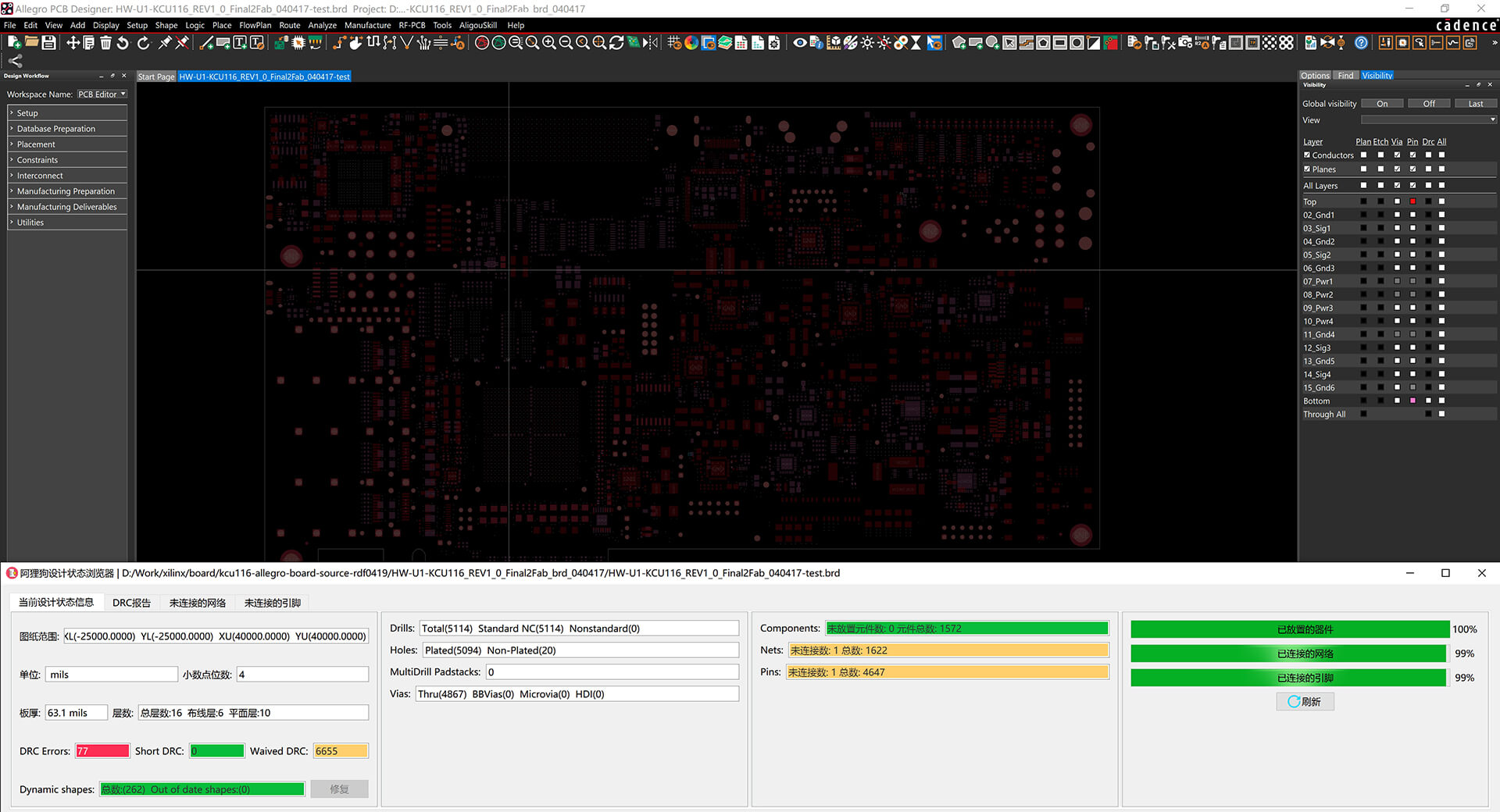Toggle the Conductors layer checkbox

click(x=1307, y=155)
